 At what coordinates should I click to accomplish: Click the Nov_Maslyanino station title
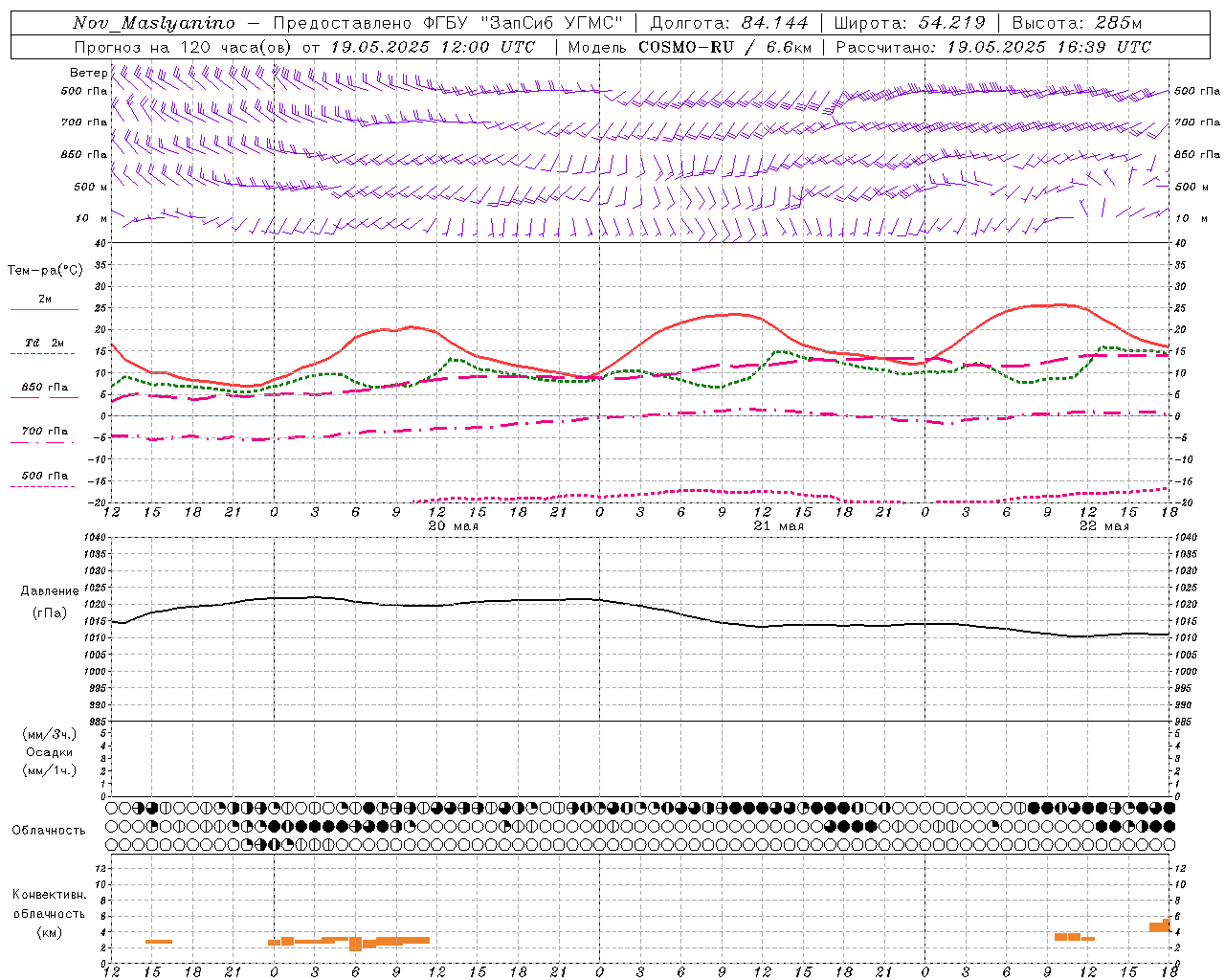[154, 23]
